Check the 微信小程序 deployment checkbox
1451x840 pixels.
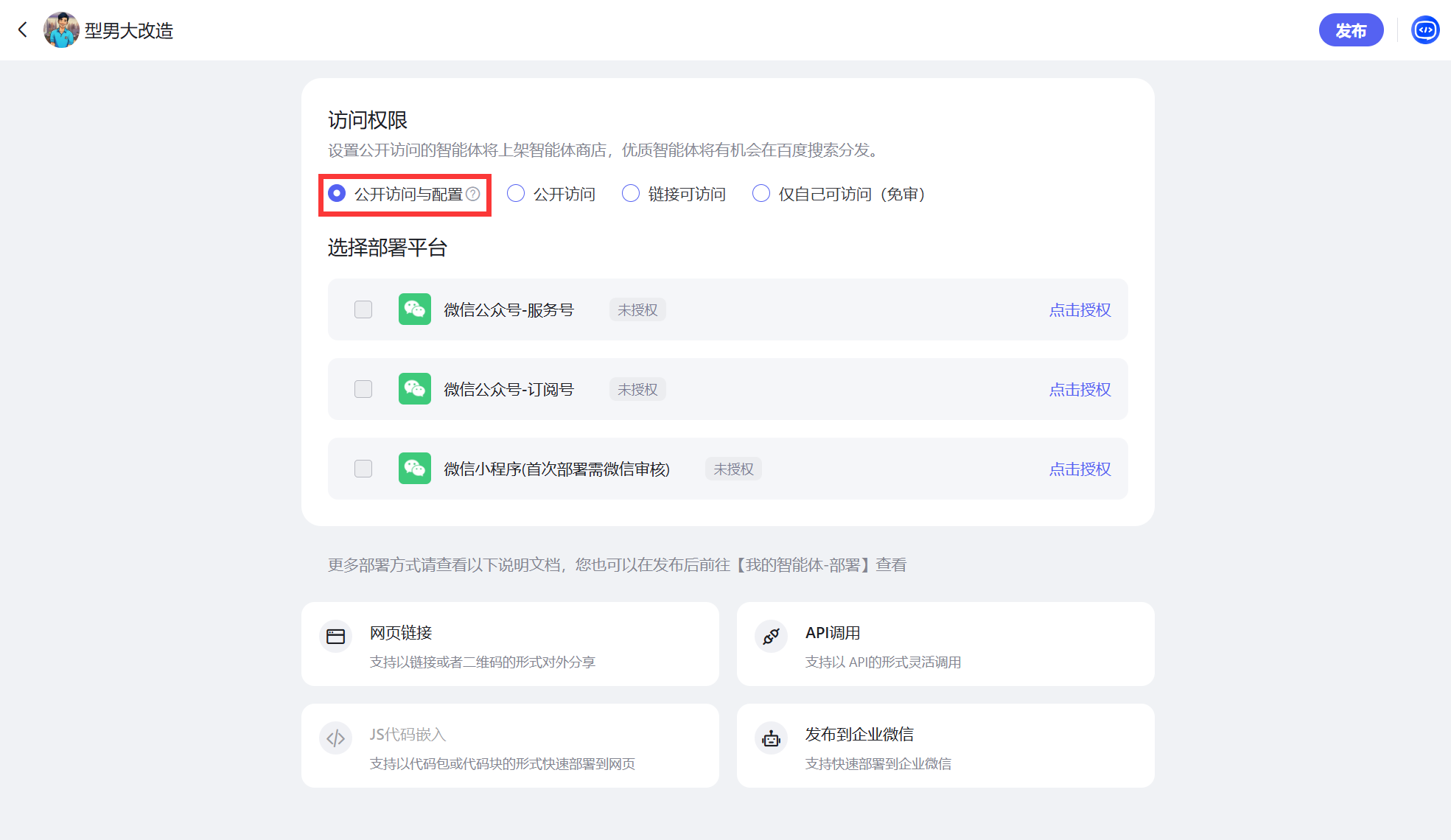(x=363, y=469)
